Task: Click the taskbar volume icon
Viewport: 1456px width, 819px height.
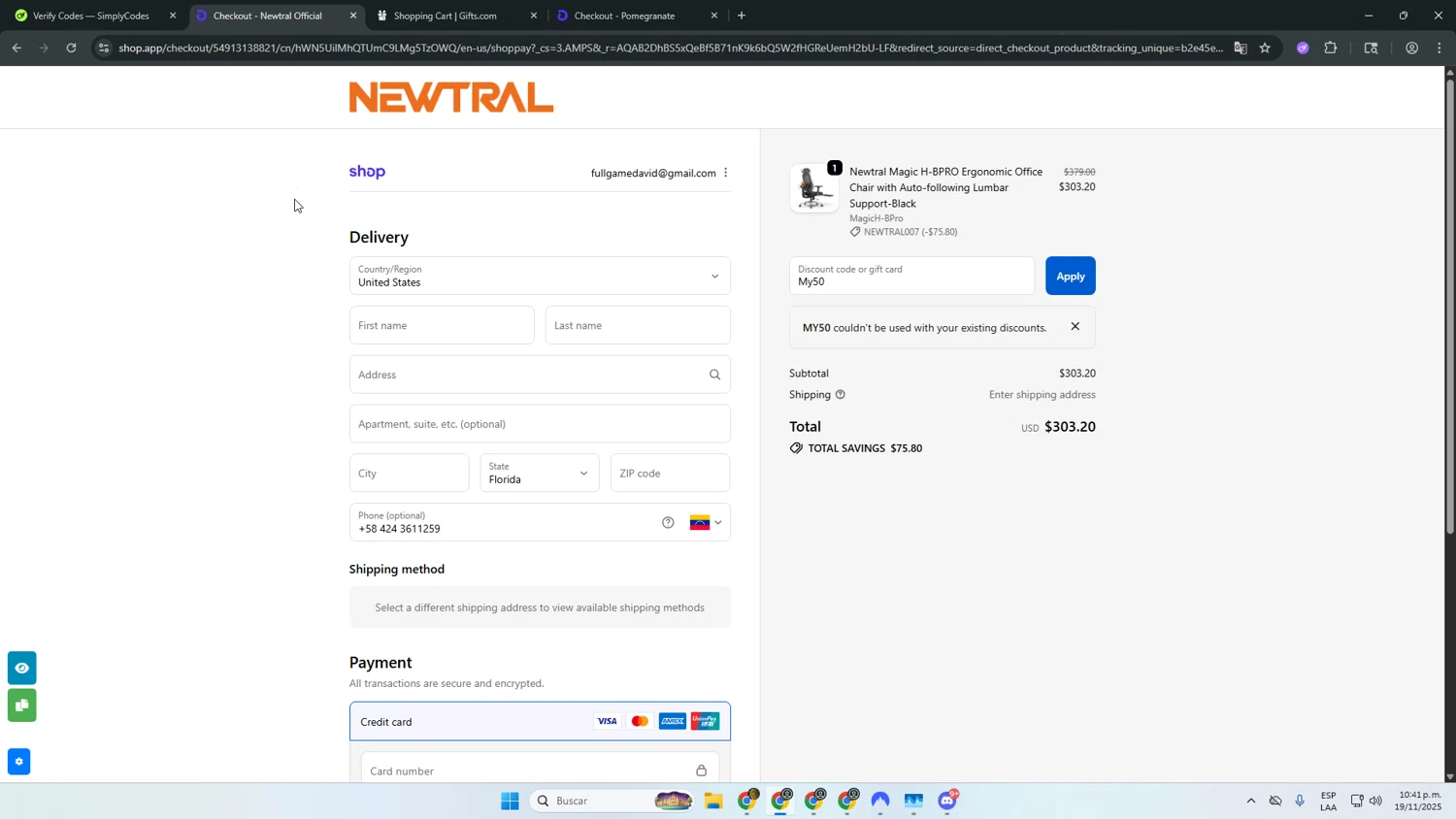Action: 1375,801
